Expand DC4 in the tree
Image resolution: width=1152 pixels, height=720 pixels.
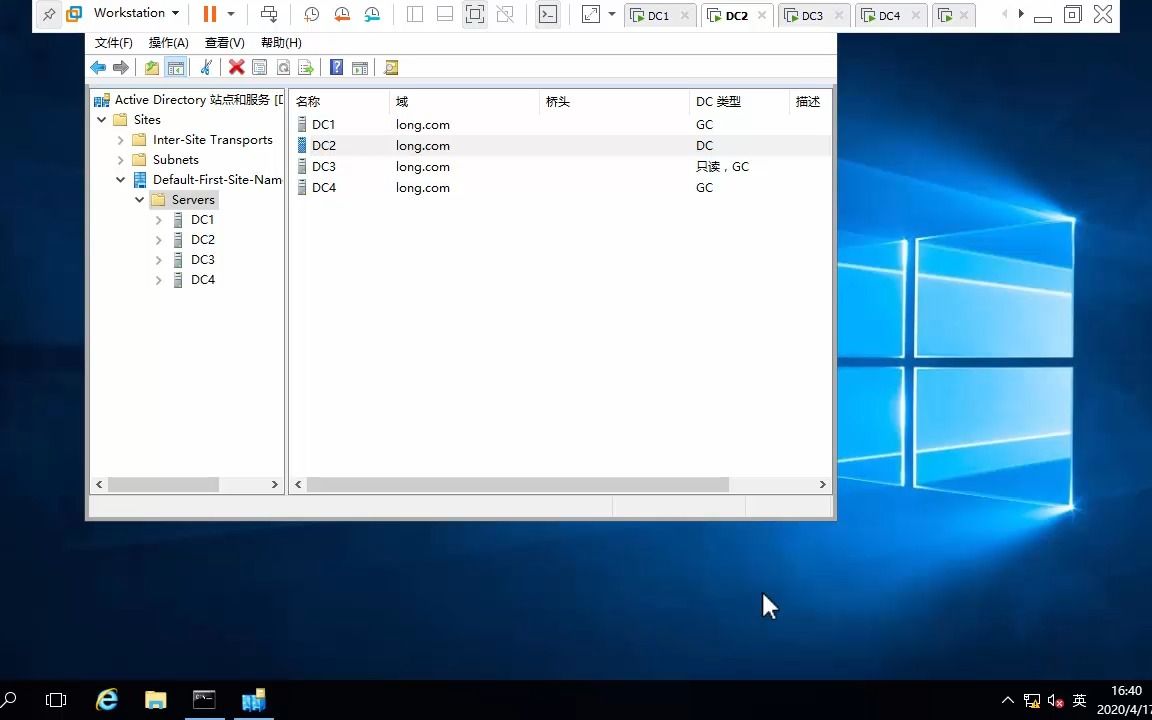tap(159, 279)
